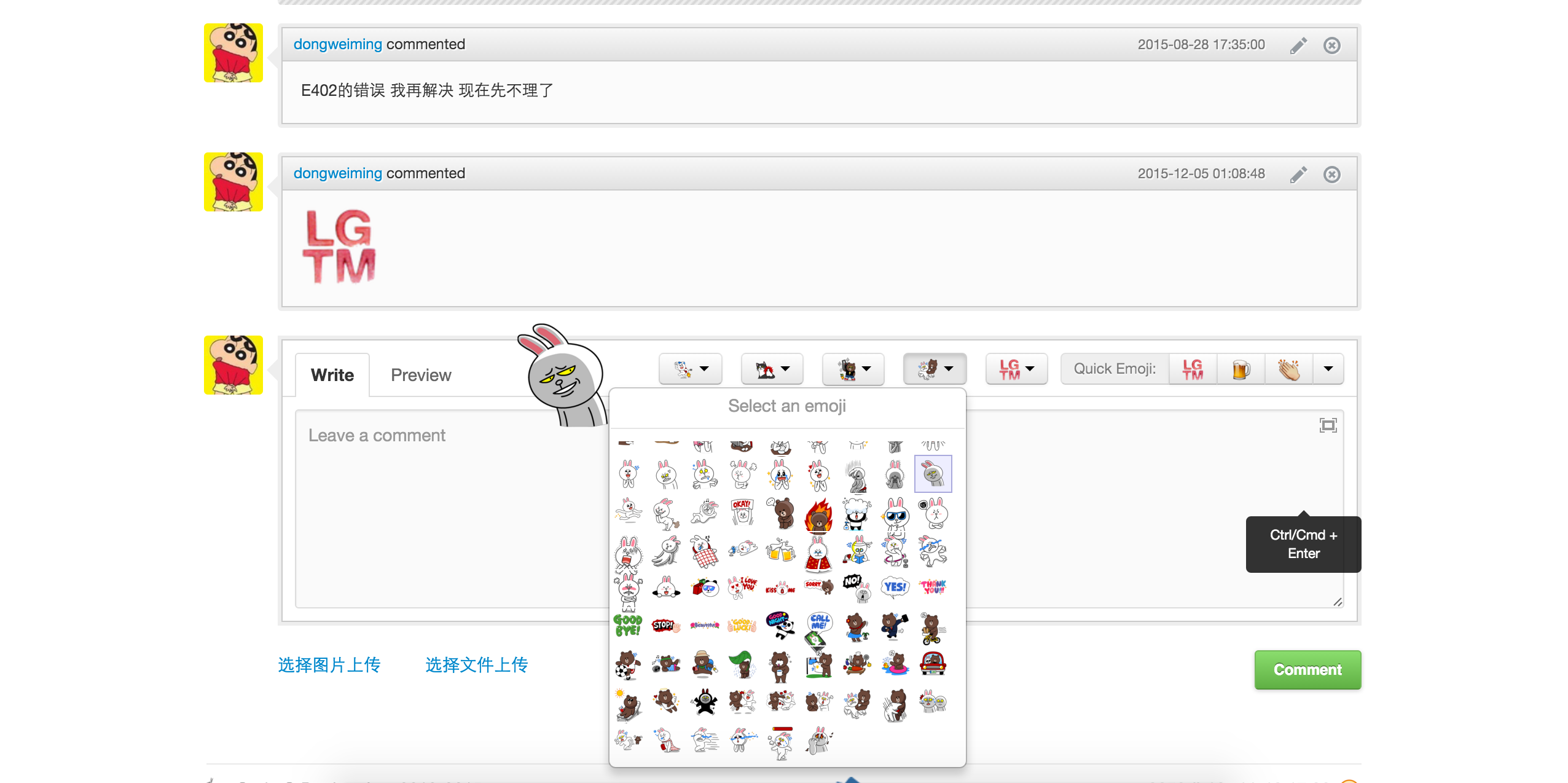Pick the GOOD LUCK! thumbs sticker
The width and height of the screenshot is (1568, 783).
pyautogui.click(x=742, y=626)
